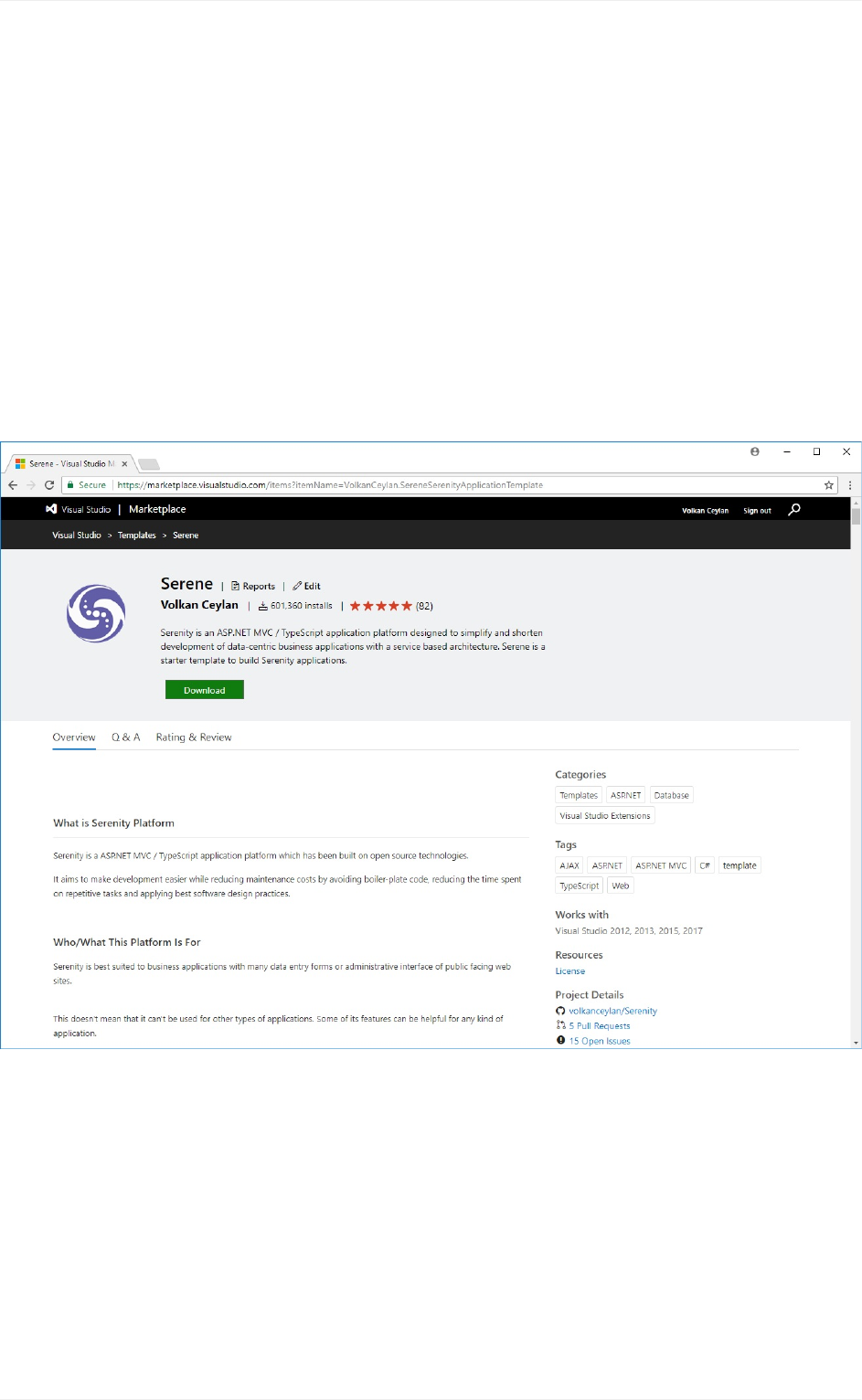Reload the page with refresh icon
The image size is (862, 1400).
[x=49, y=485]
